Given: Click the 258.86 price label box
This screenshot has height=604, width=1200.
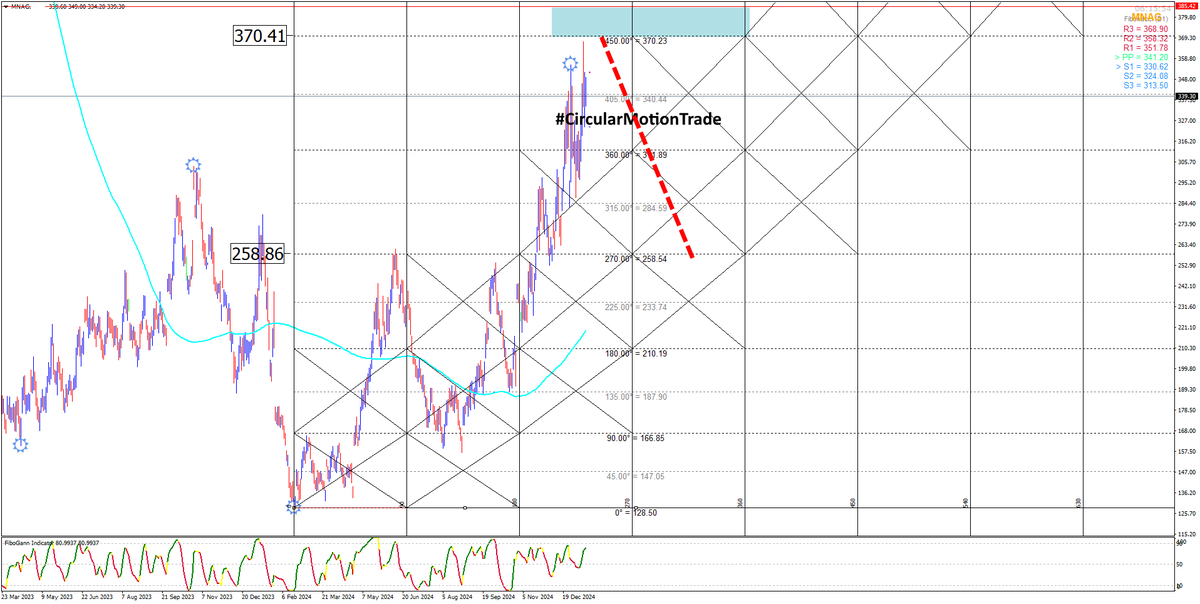Looking at the screenshot, I should (x=258, y=254).
